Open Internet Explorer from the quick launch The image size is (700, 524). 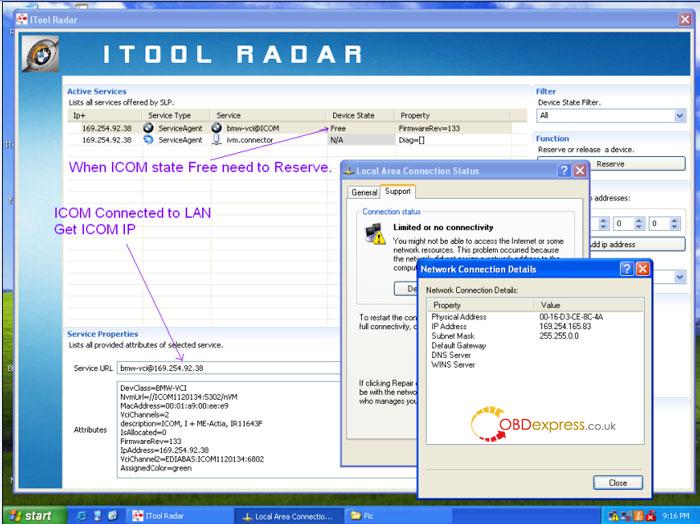(82, 516)
